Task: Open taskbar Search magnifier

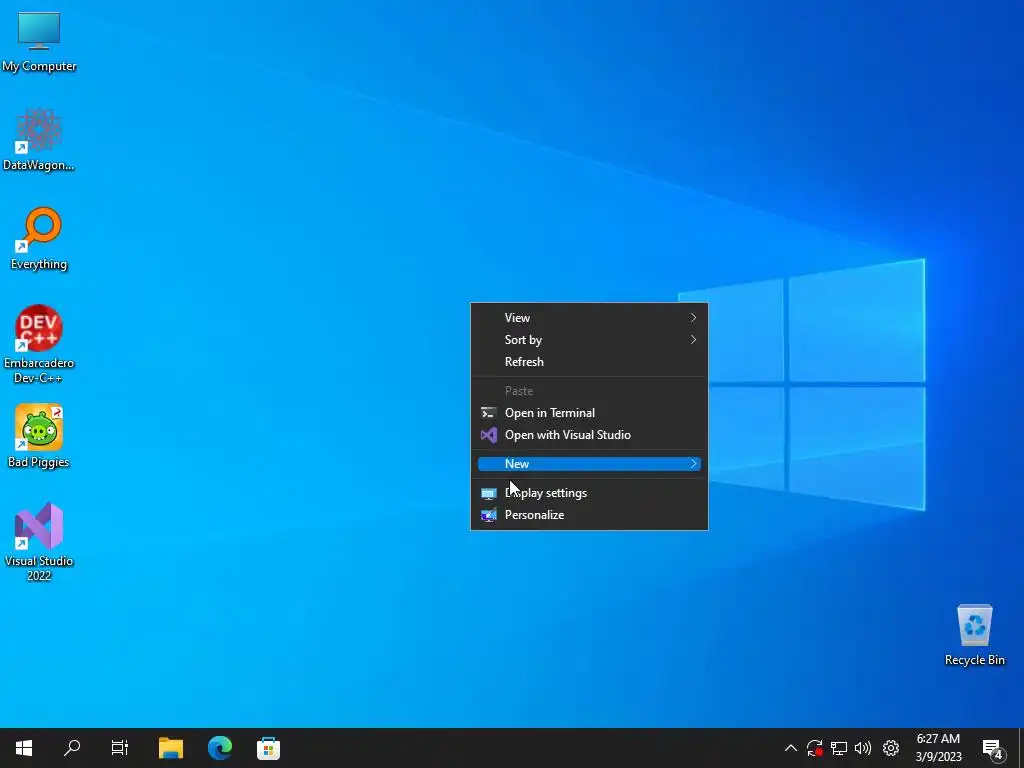Action: tap(72, 748)
